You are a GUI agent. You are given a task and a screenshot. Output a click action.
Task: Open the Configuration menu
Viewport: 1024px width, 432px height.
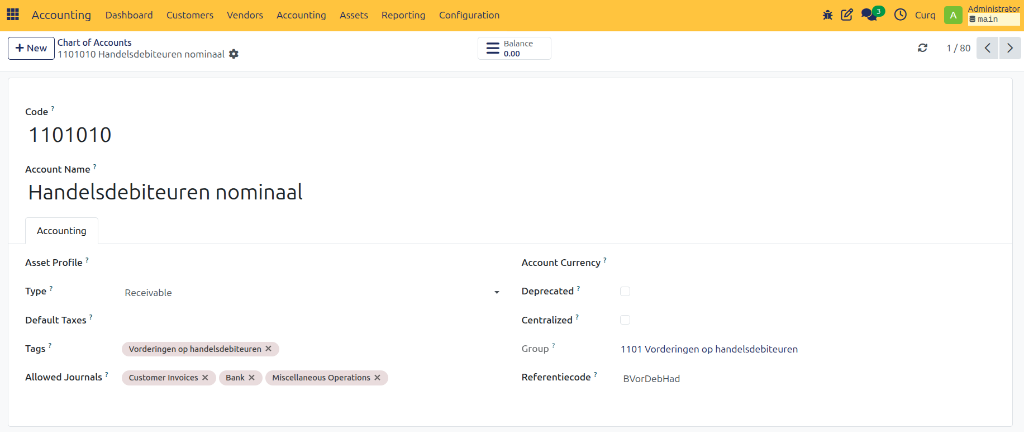(x=469, y=15)
